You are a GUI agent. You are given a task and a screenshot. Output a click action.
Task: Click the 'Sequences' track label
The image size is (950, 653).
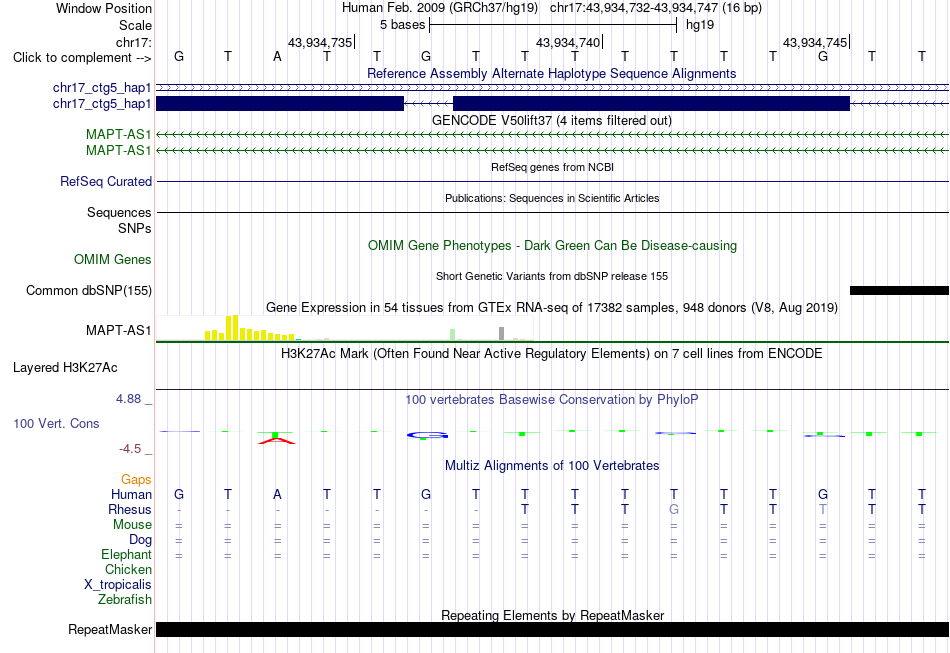(119, 212)
